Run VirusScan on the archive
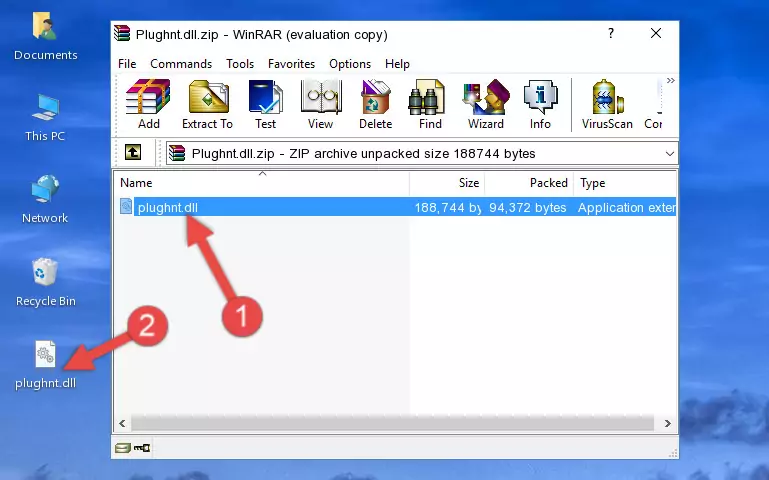769x480 pixels. pos(607,104)
